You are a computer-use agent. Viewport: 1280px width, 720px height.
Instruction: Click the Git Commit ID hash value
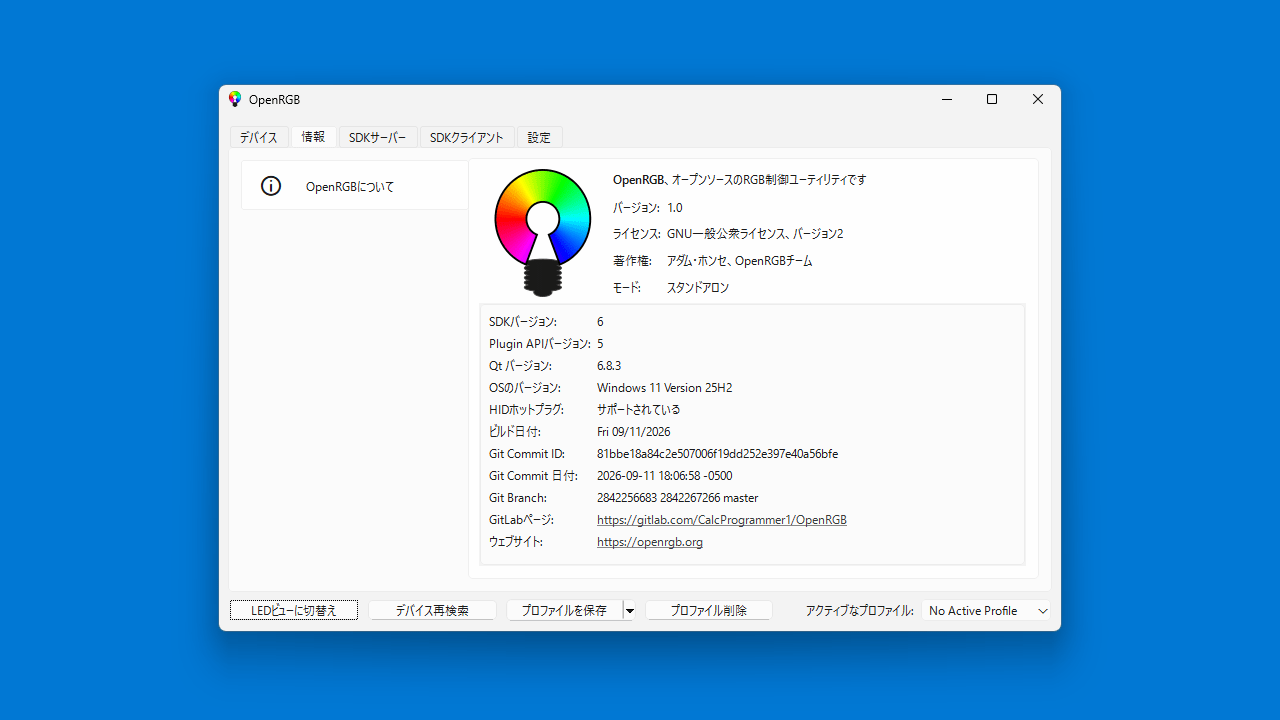pyautogui.click(x=717, y=454)
